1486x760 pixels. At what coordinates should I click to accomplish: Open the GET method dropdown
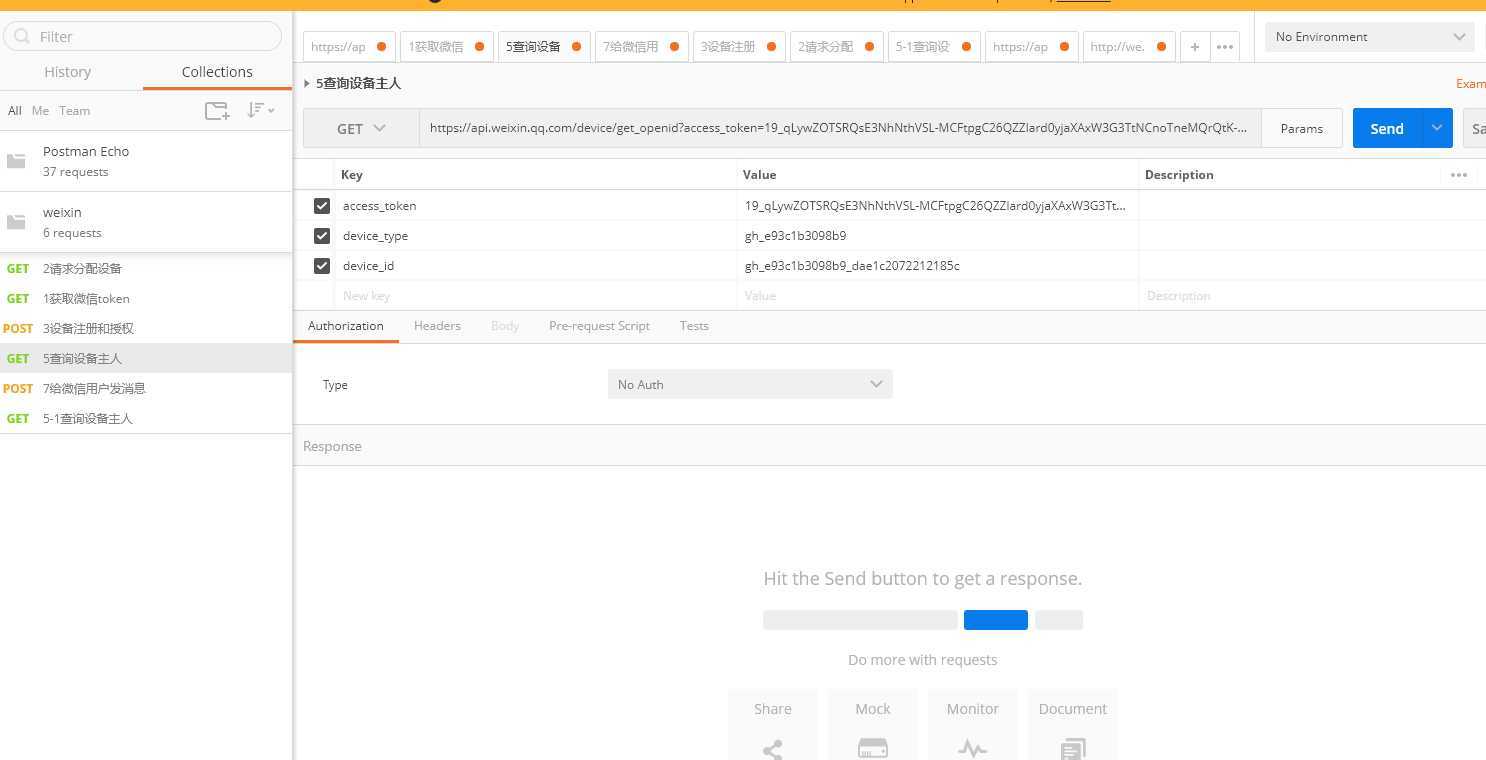[361, 128]
